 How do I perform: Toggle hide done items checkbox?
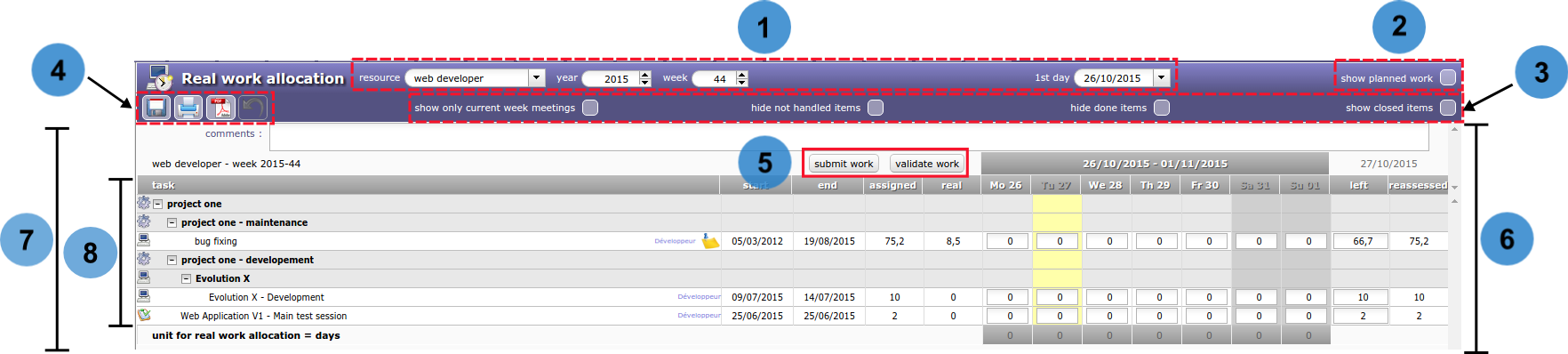(1162, 108)
